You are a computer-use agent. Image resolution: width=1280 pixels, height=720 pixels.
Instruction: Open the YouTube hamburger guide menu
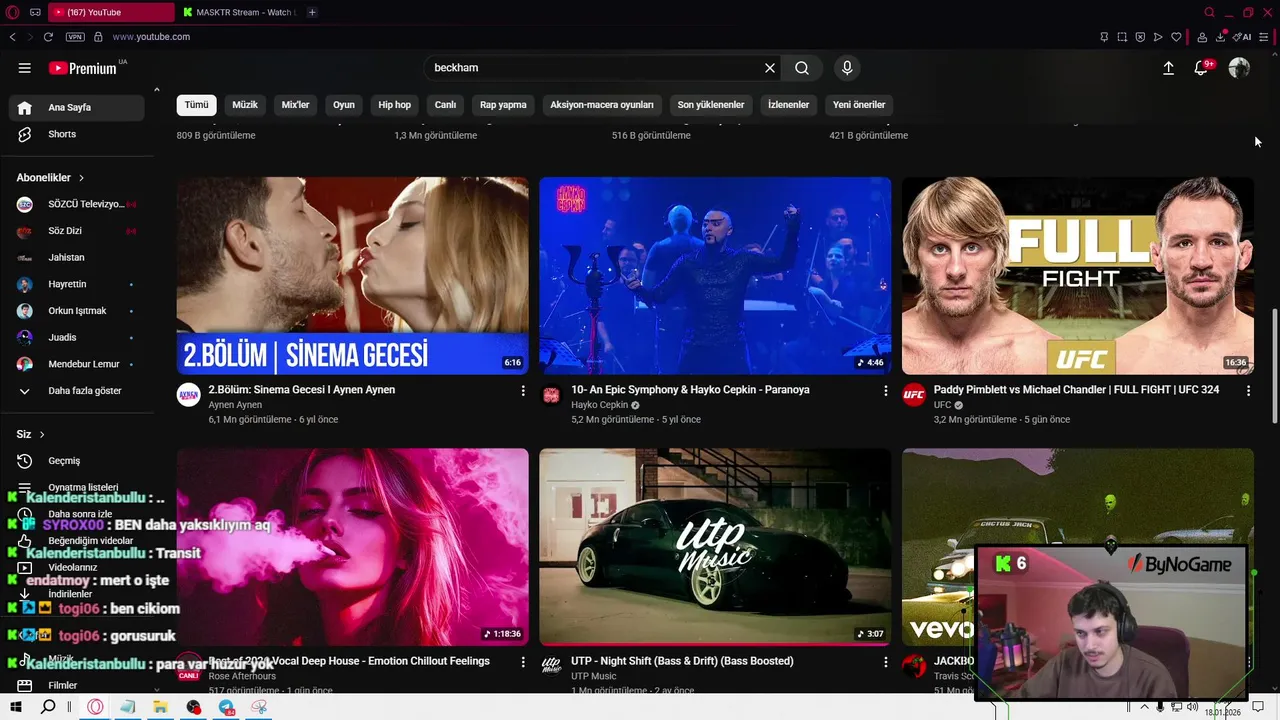(x=24, y=68)
